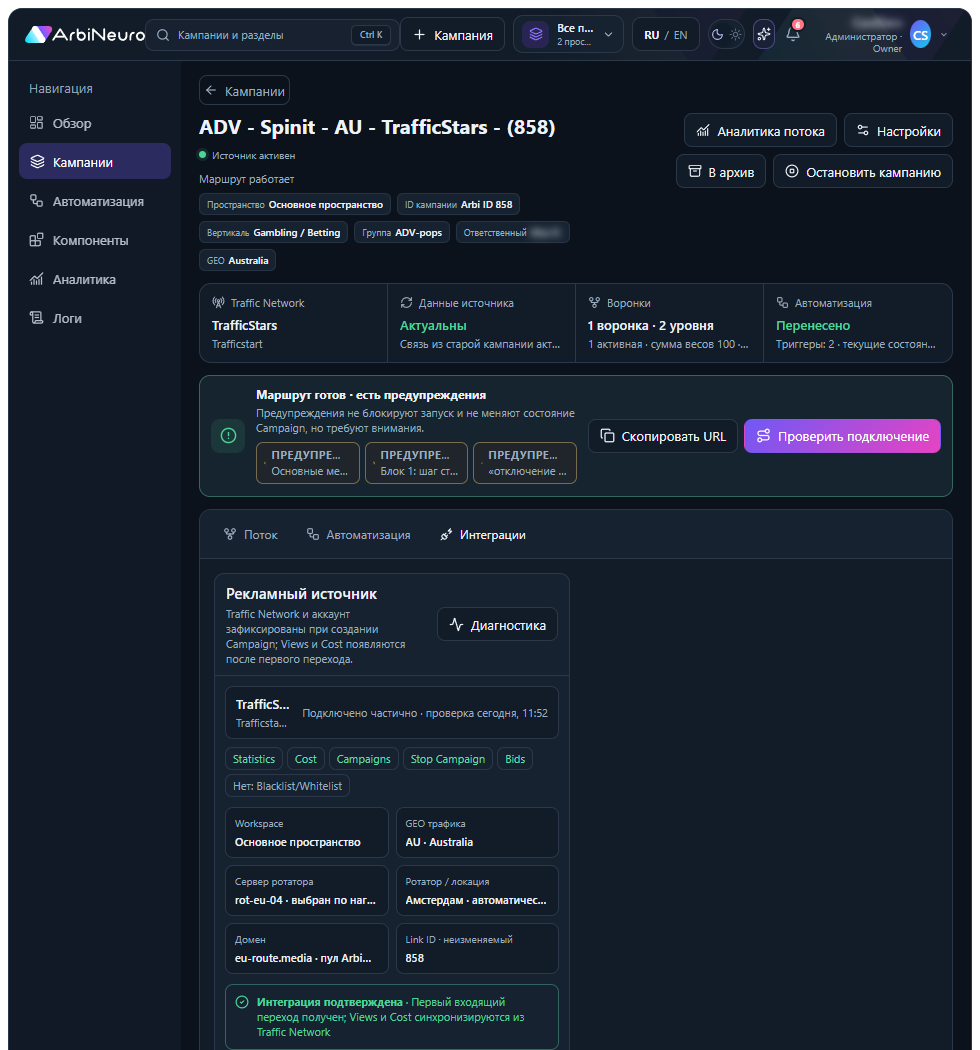Open the Автоматизация Перенесено card
980x1050 pixels.
tap(857, 323)
